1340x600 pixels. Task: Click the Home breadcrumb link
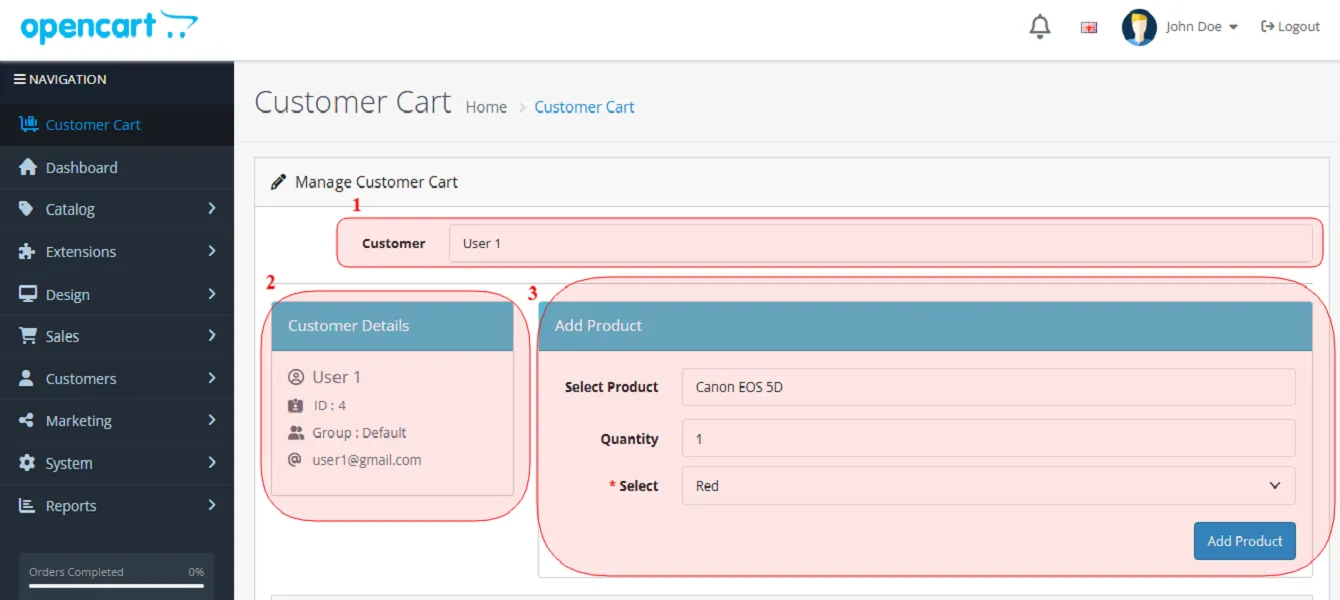(x=486, y=107)
